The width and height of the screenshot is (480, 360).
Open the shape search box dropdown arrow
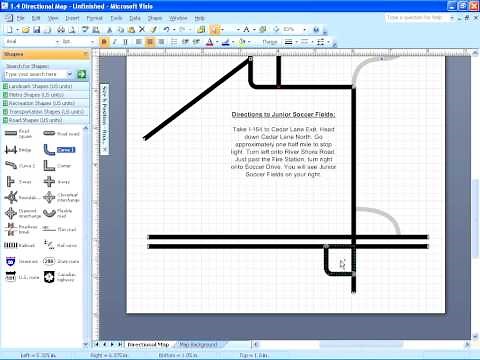(x=70, y=74)
